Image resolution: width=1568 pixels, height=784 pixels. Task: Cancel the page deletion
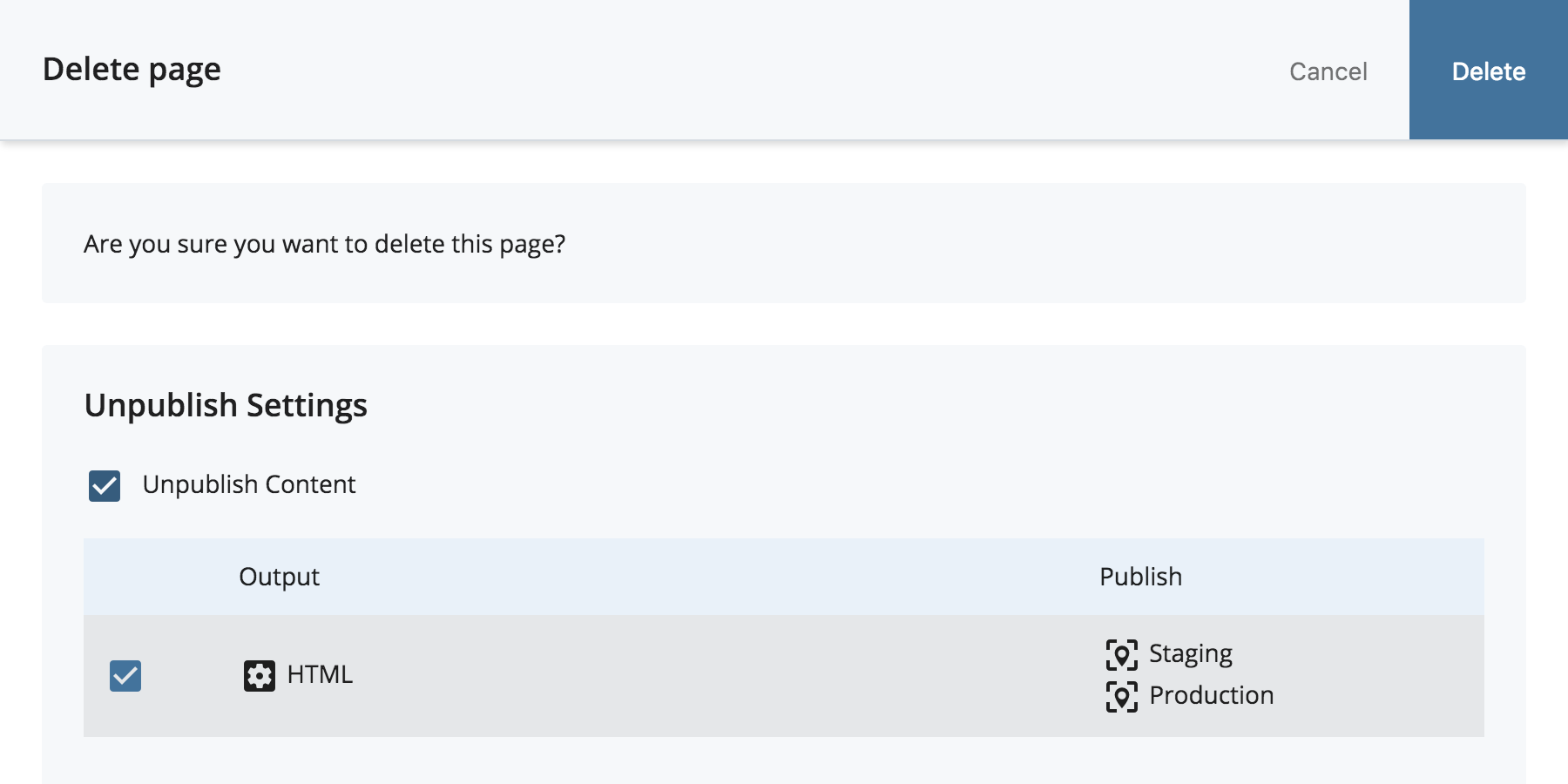coord(1328,71)
